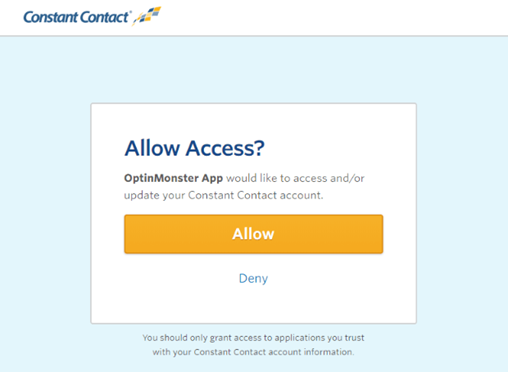Click the orange Allow button

pyautogui.click(x=253, y=234)
